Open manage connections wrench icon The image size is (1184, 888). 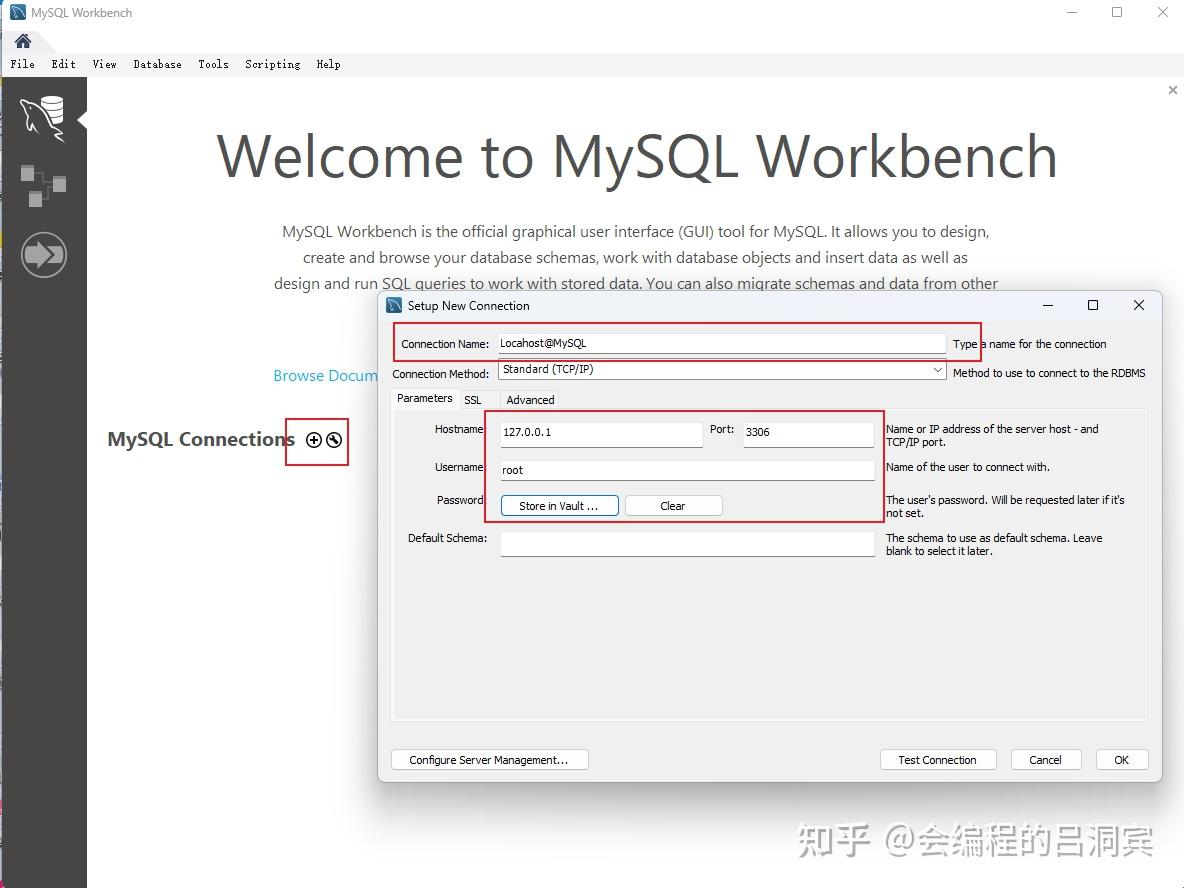(334, 440)
